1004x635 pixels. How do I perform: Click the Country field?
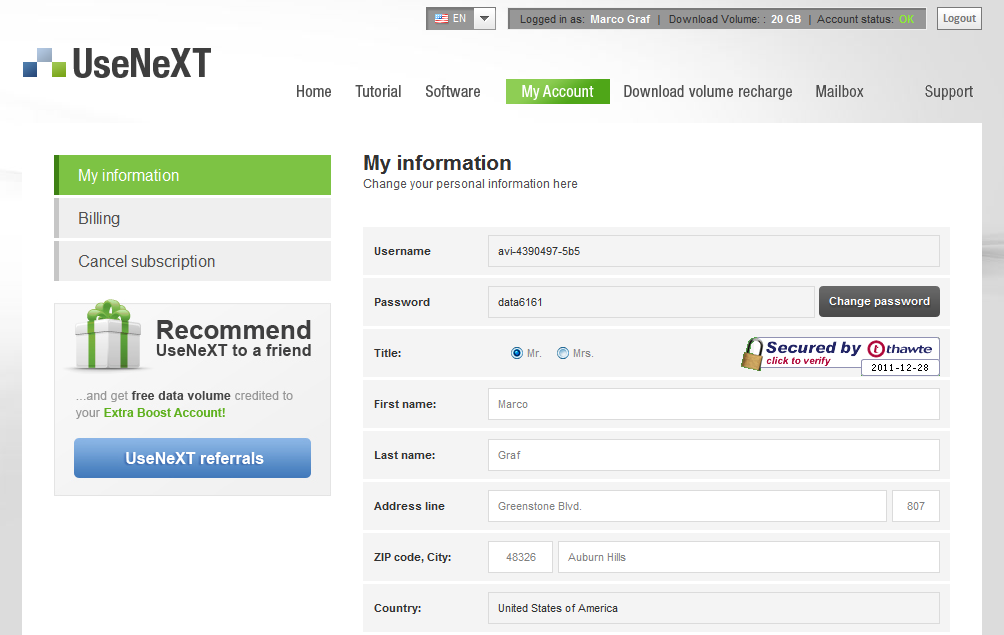[714, 608]
